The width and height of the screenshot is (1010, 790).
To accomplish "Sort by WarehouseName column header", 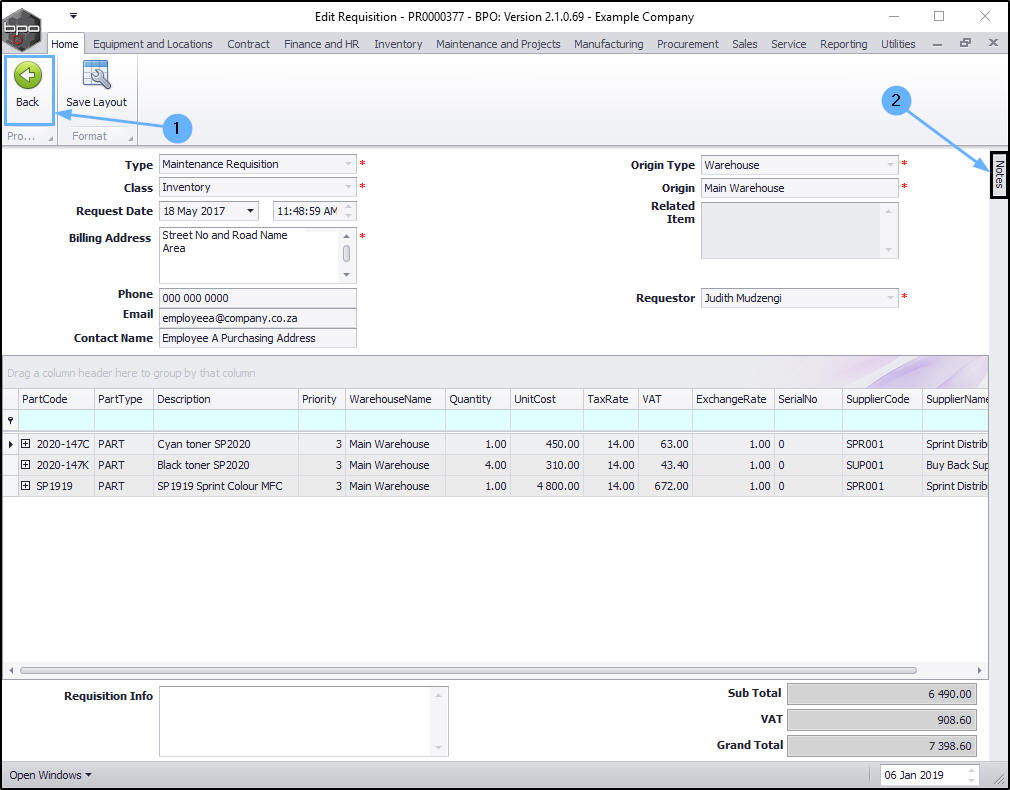I will click(395, 399).
